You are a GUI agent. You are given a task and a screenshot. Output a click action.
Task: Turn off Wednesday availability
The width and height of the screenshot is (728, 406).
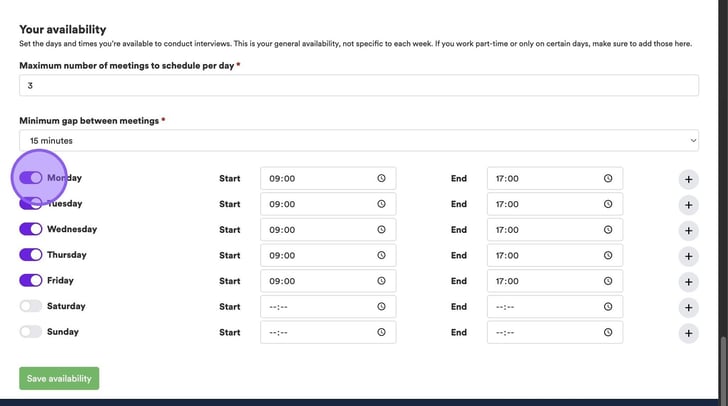[x=31, y=229]
